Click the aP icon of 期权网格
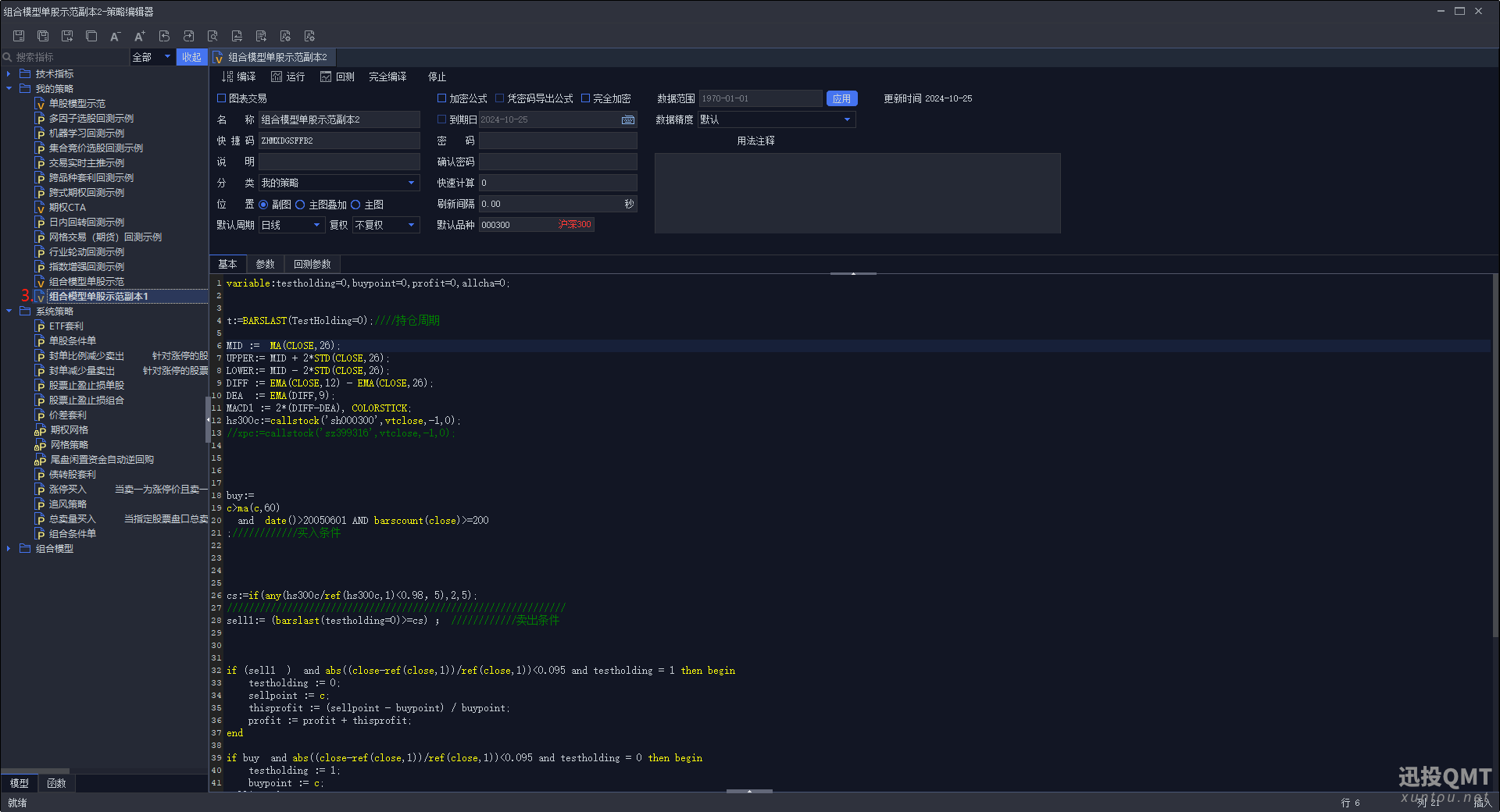 [40, 430]
